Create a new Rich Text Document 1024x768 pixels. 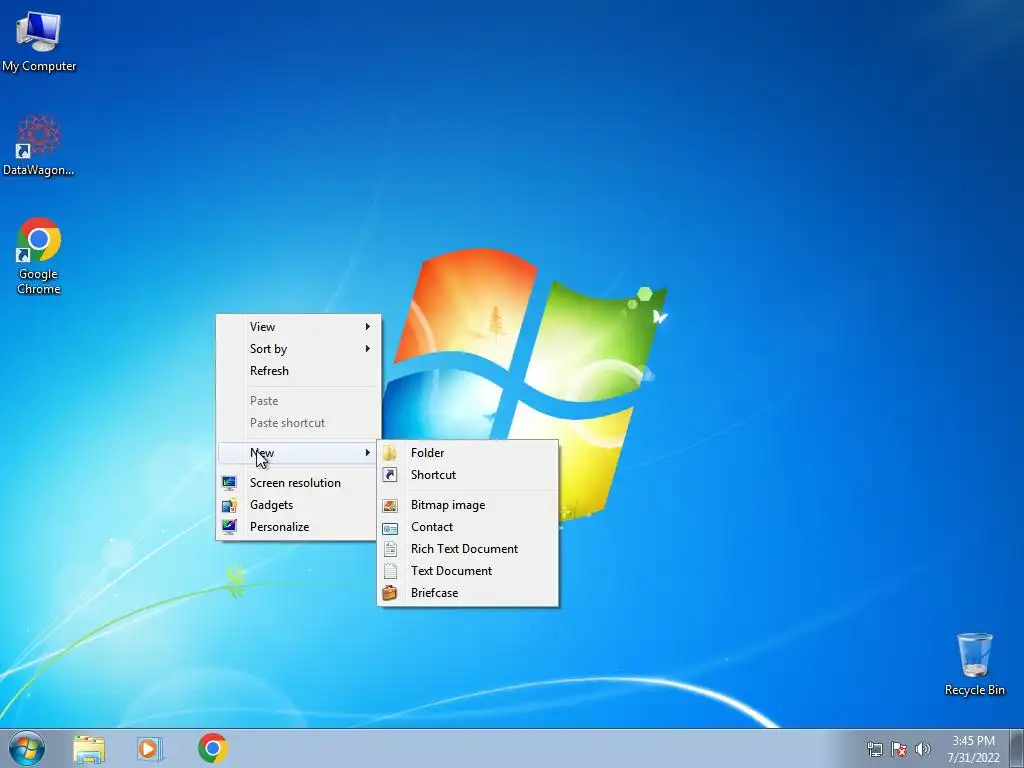(468, 549)
